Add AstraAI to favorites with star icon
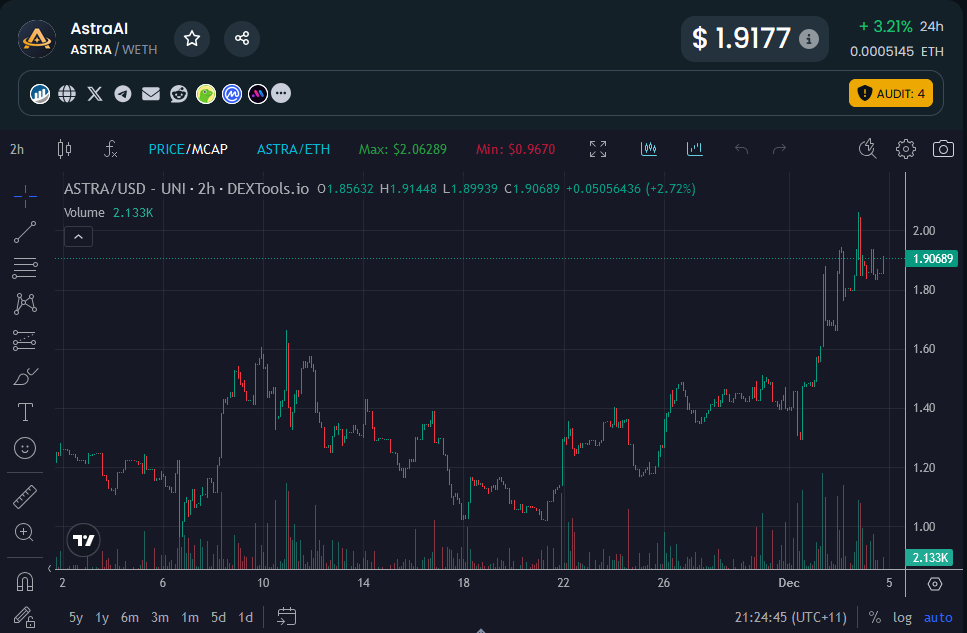The image size is (967, 633). coord(192,39)
